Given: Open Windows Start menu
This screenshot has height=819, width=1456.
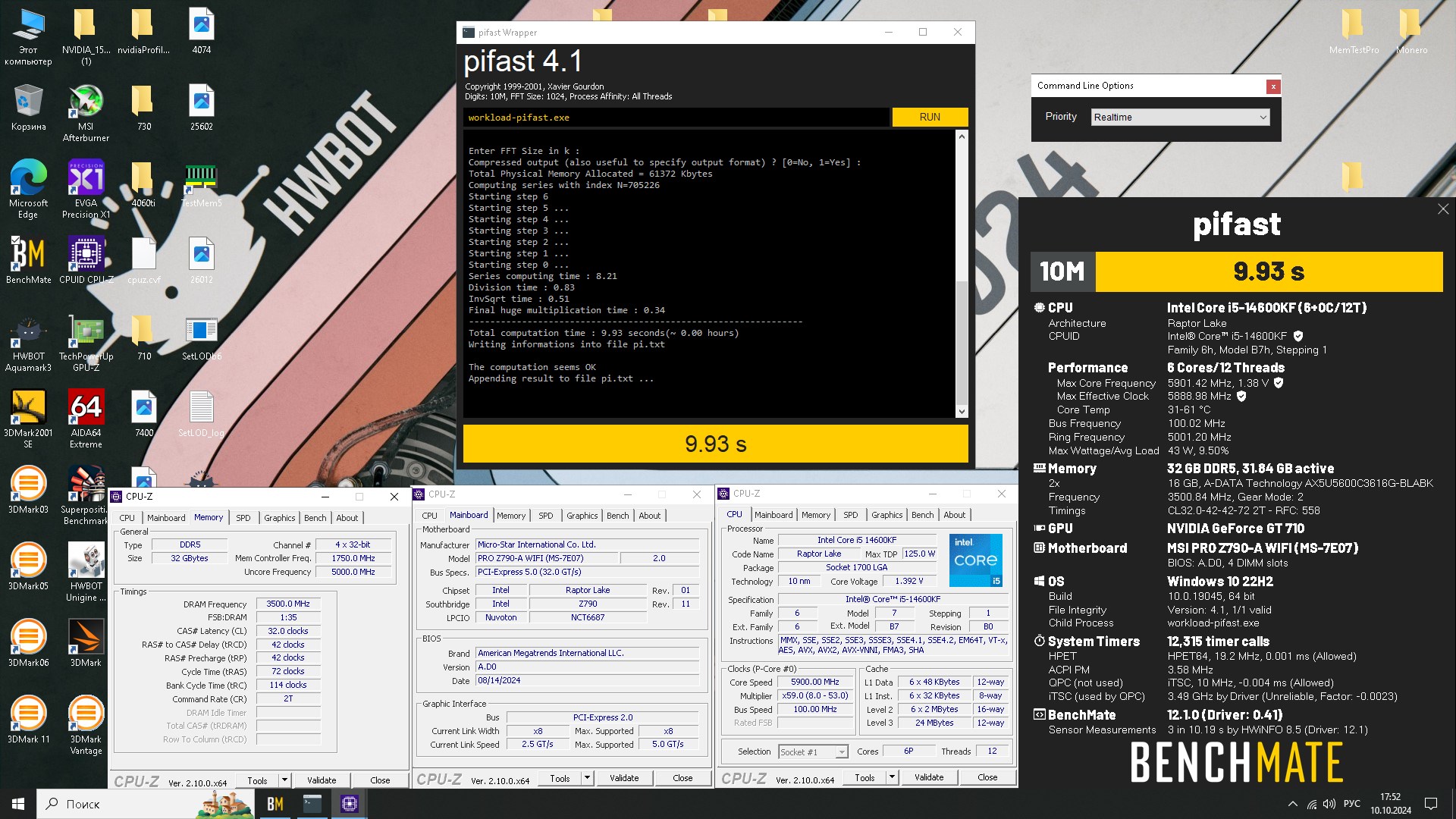Looking at the screenshot, I should click(x=18, y=804).
